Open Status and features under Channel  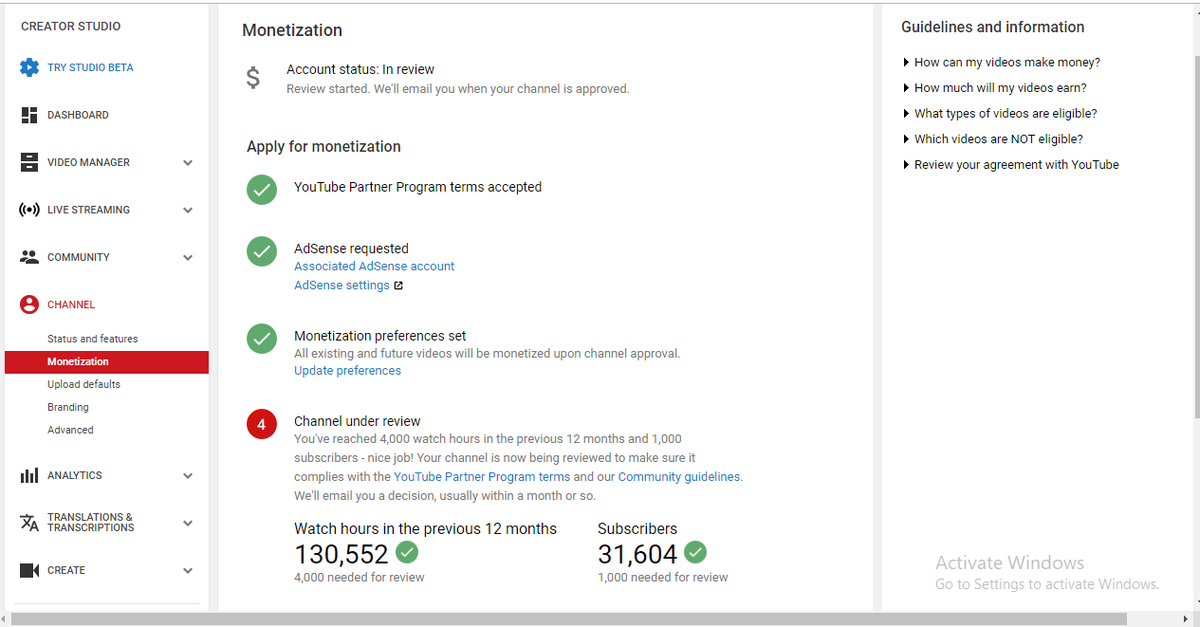point(93,339)
